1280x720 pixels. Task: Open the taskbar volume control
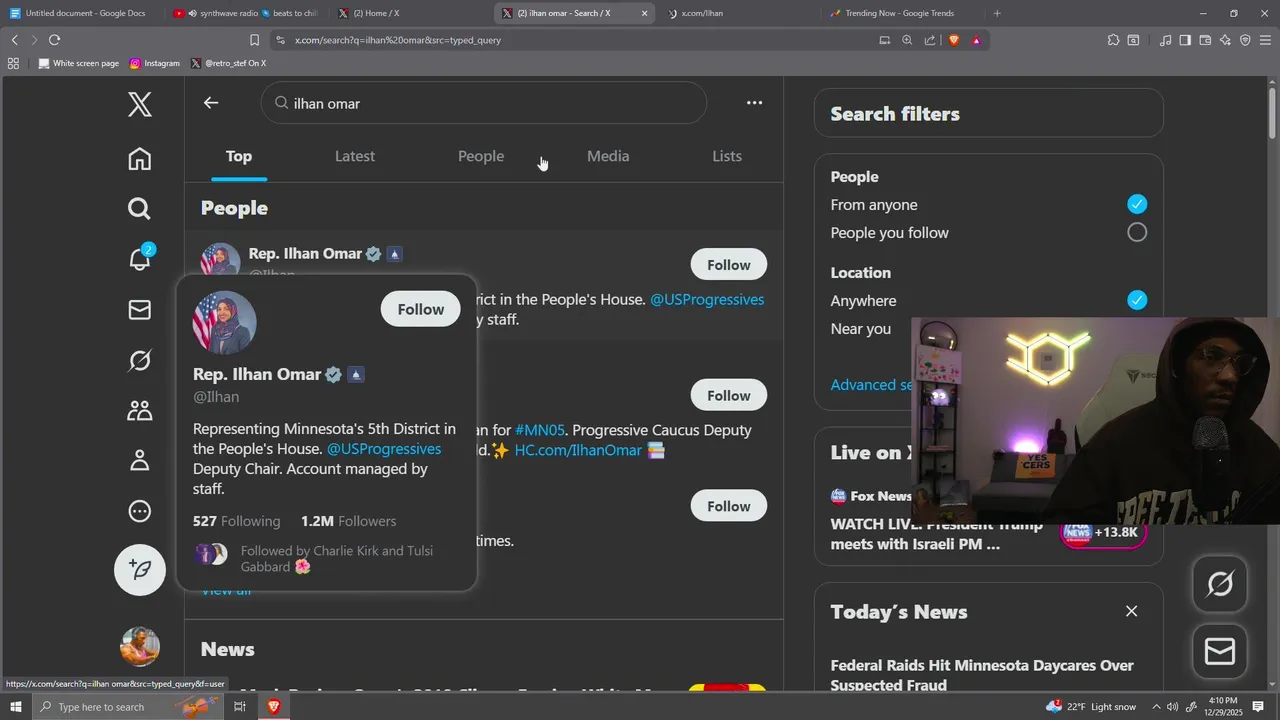click(x=1173, y=707)
